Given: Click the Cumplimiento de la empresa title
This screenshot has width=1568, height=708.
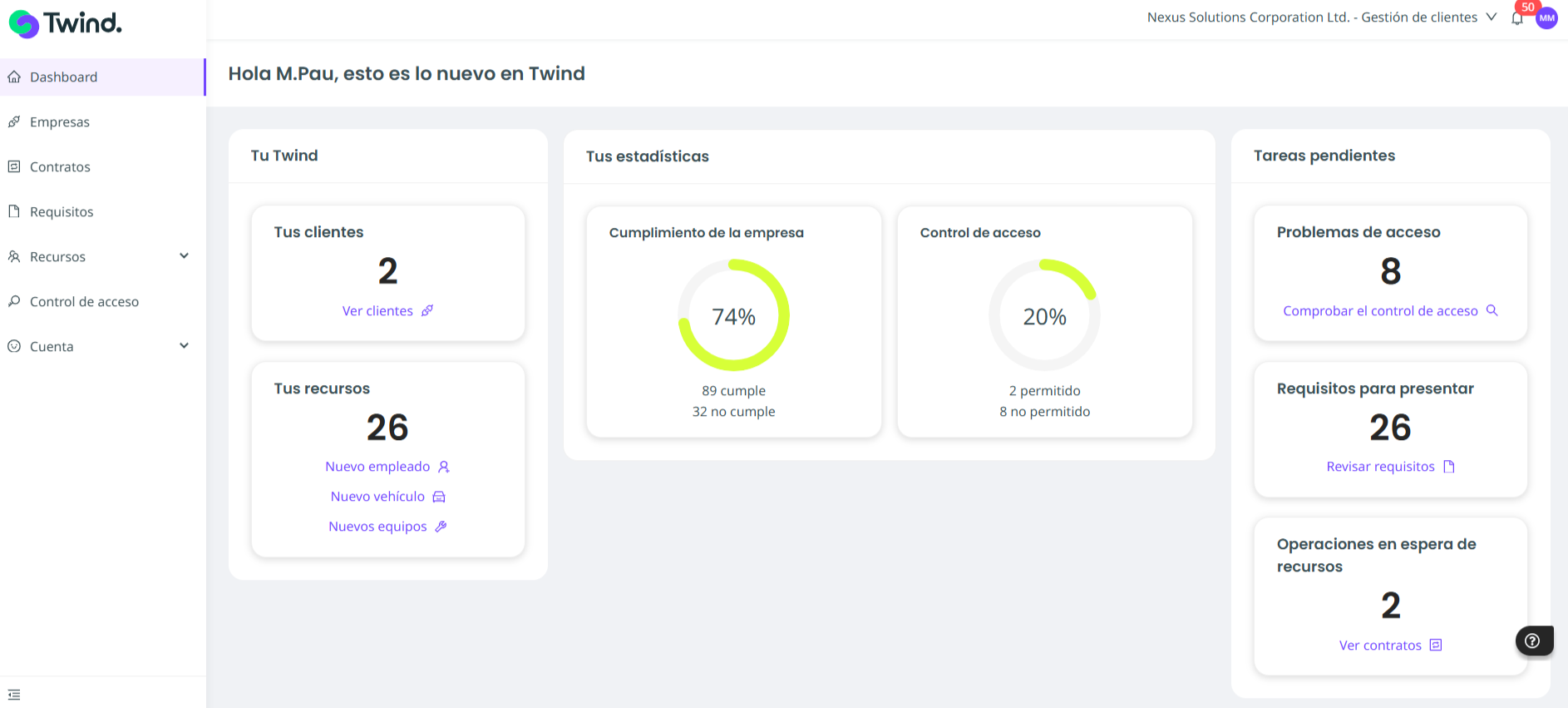Looking at the screenshot, I should [707, 233].
